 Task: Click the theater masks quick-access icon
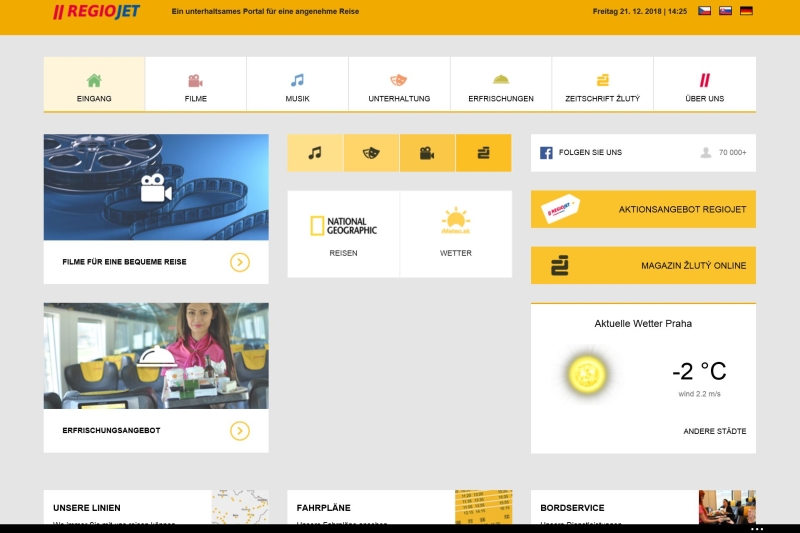click(x=371, y=153)
